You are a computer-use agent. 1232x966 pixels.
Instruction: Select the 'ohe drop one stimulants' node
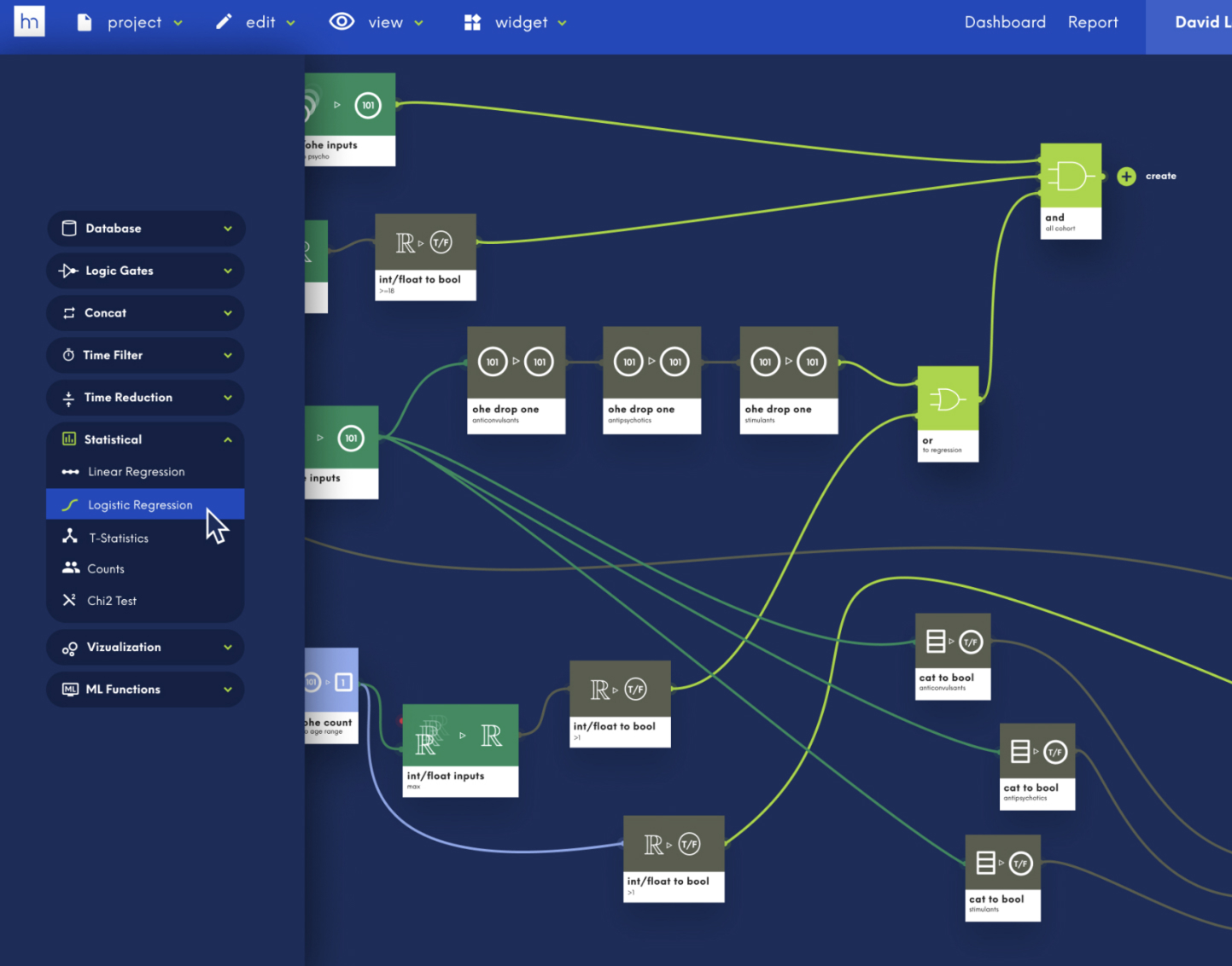click(x=789, y=381)
